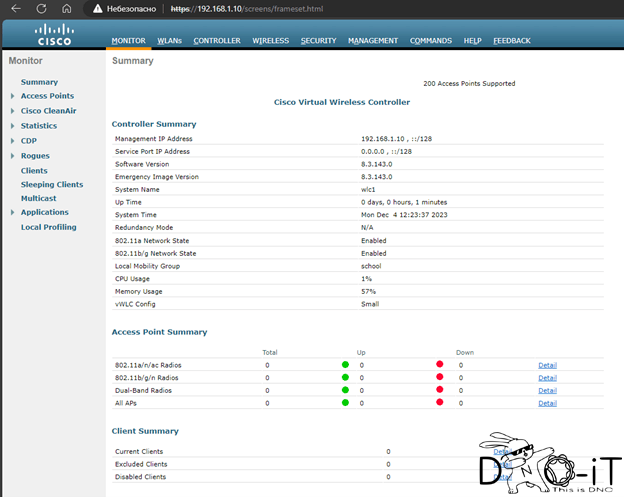Open Detail link for 802.11b/g/n Radios
The image size is (624, 497).
click(x=548, y=378)
